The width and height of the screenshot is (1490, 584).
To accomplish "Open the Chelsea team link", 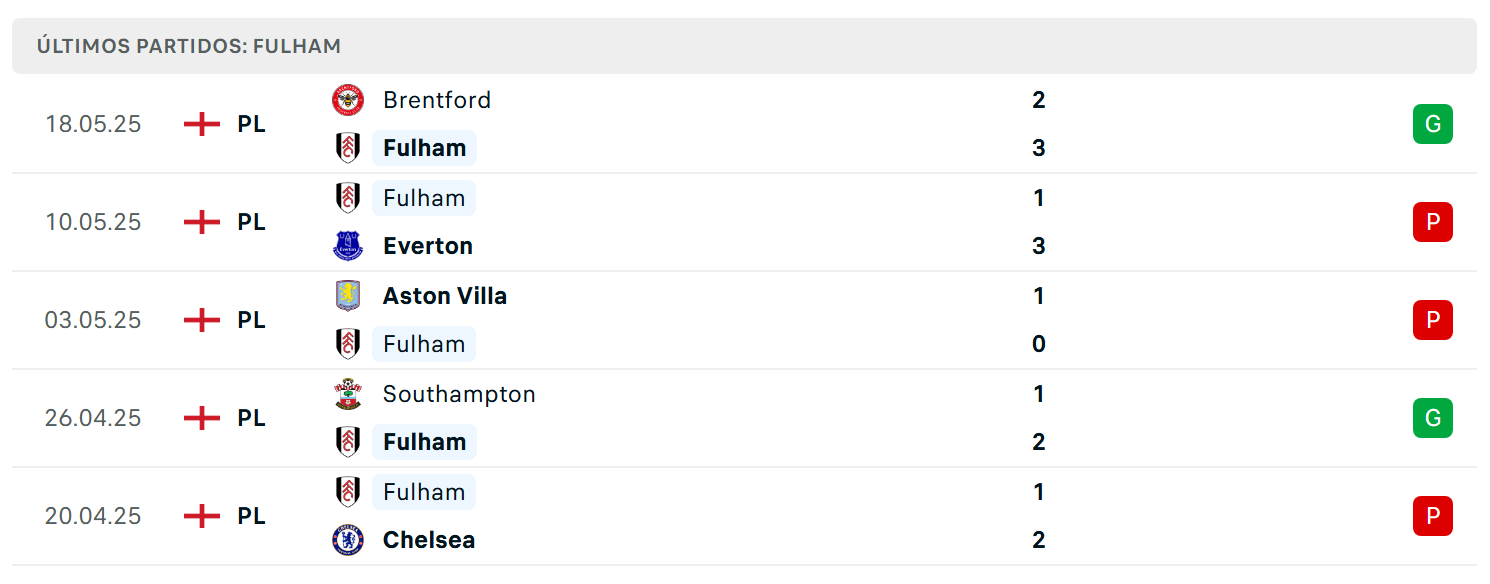I will pos(429,540).
